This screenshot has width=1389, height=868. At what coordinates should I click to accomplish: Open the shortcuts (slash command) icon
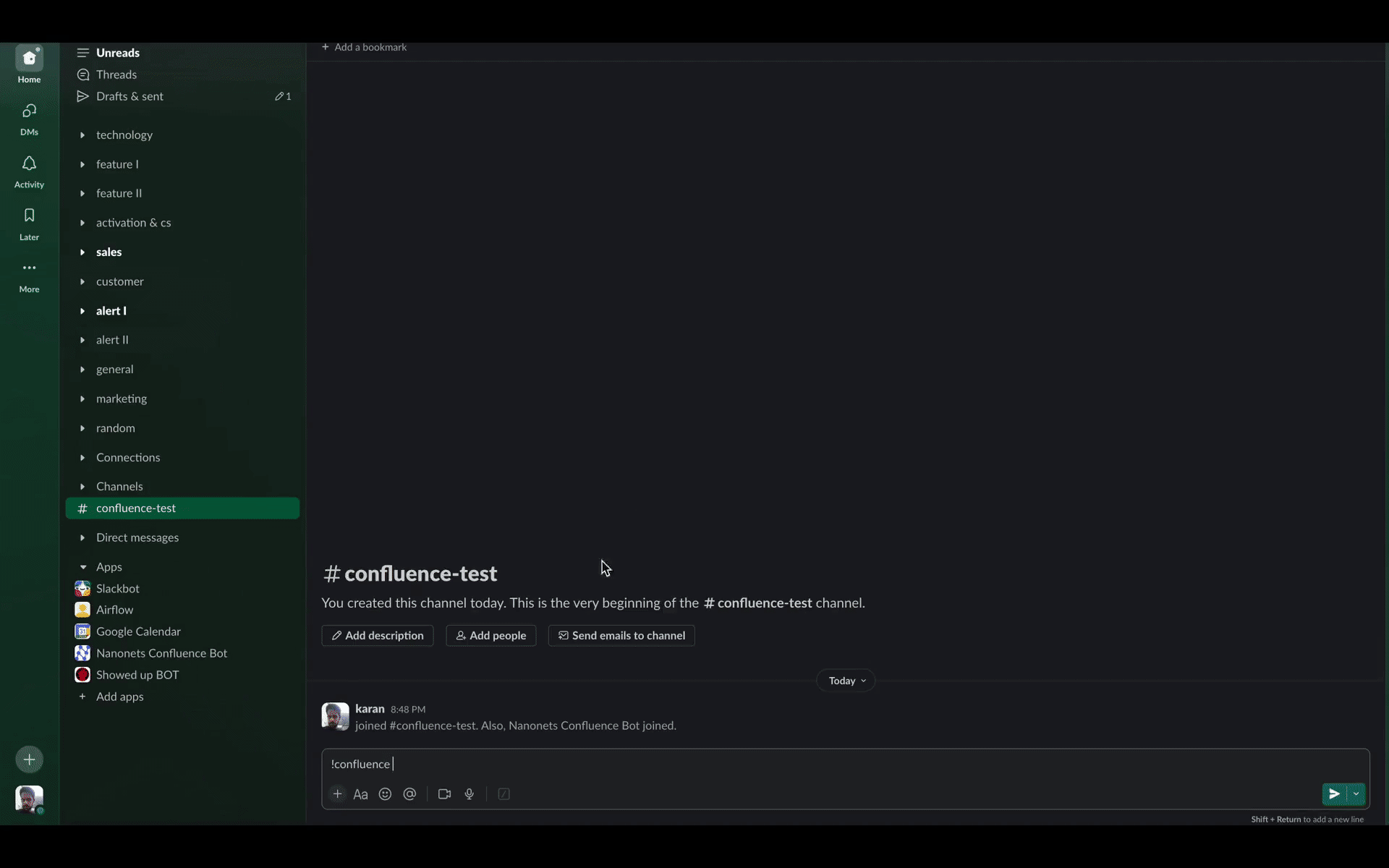[x=504, y=793]
